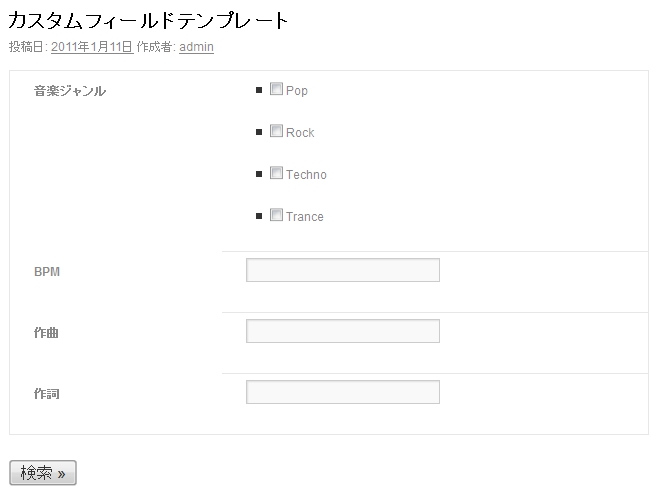Check the Pop genre checkbox
660x500 pixels.
[276, 90]
